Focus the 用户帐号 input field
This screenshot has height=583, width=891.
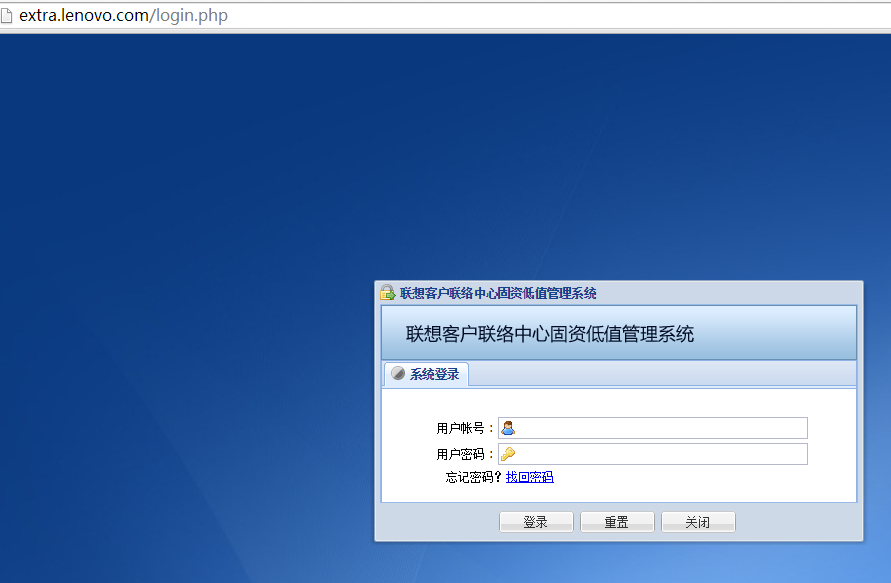point(652,428)
